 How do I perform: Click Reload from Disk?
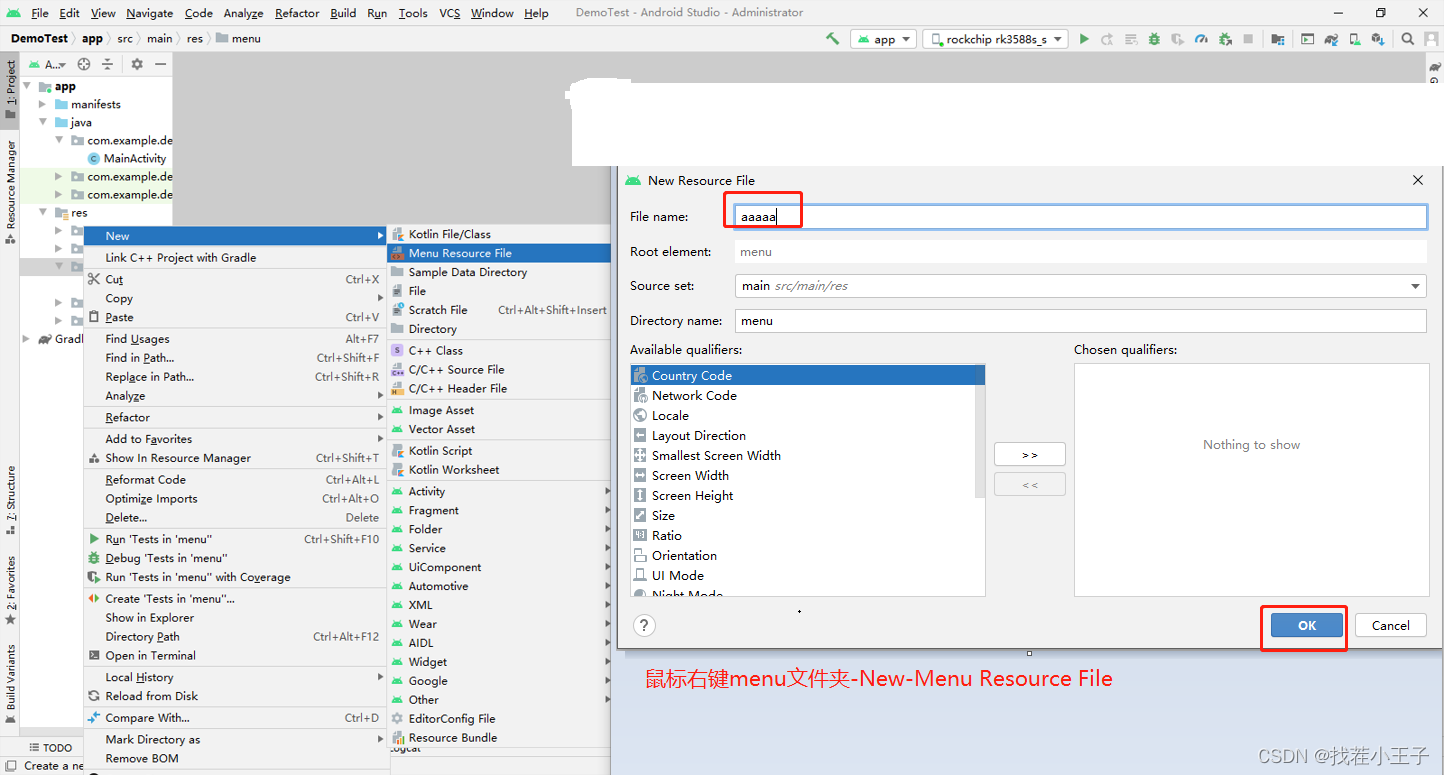(236, 696)
